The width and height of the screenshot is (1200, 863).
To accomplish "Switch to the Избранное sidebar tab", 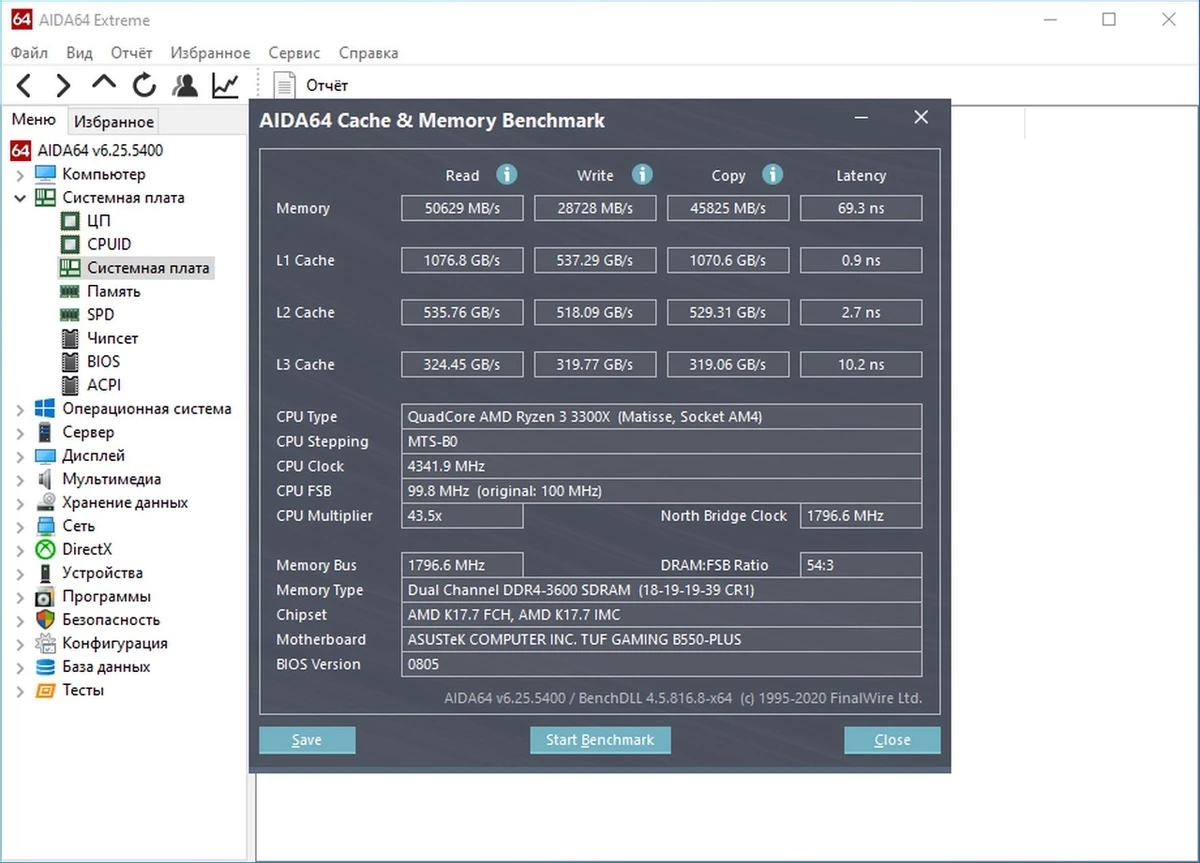I will pos(114,122).
